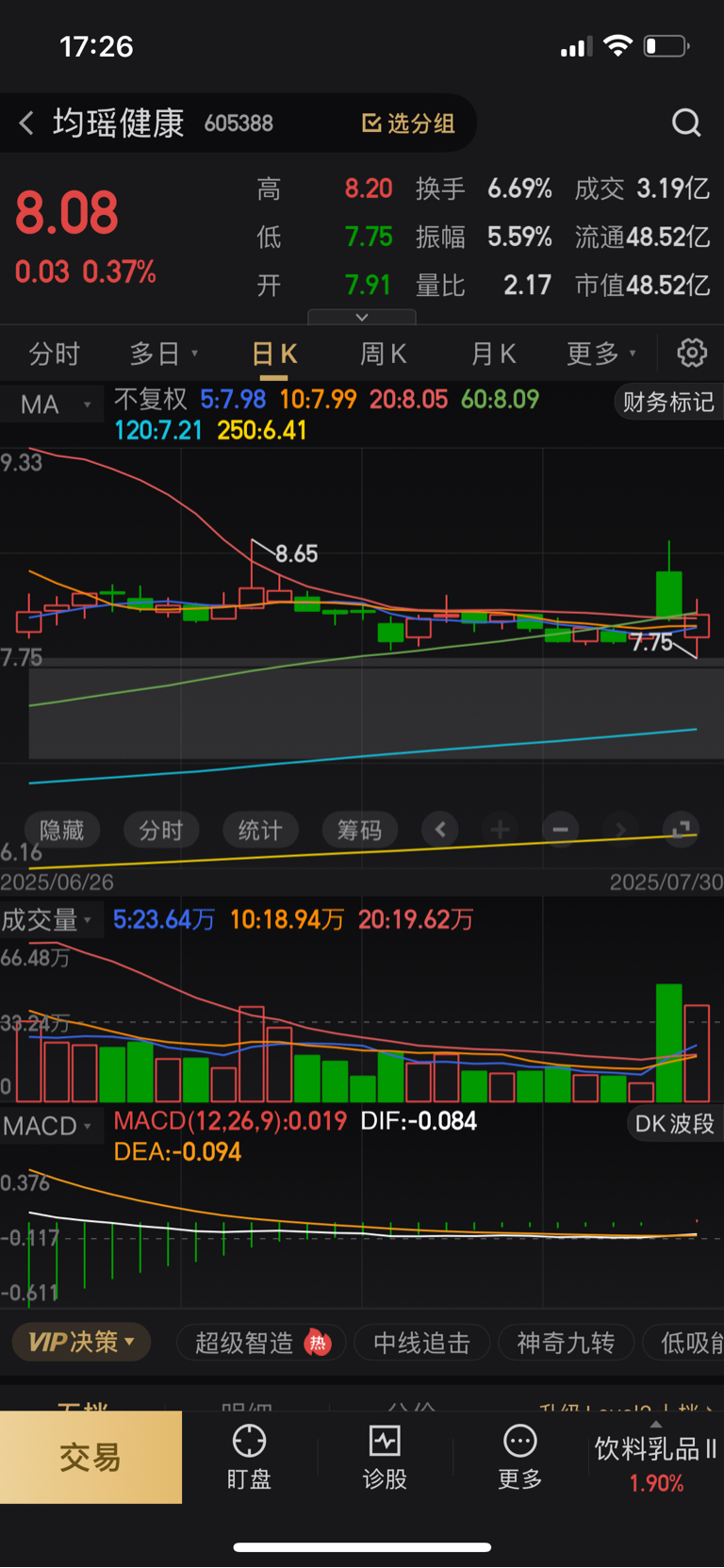Open VIP决策 dropdown

tap(81, 1342)
